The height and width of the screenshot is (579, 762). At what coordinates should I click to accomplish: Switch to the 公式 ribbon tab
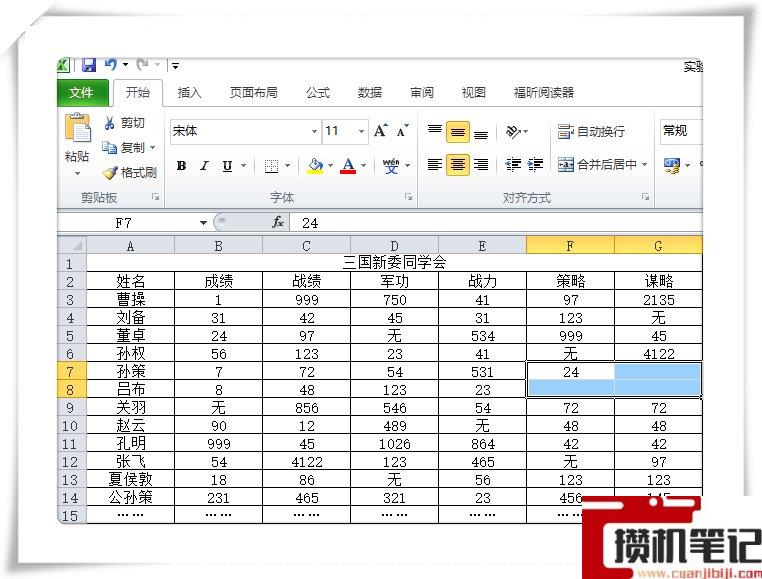point(318,92)
